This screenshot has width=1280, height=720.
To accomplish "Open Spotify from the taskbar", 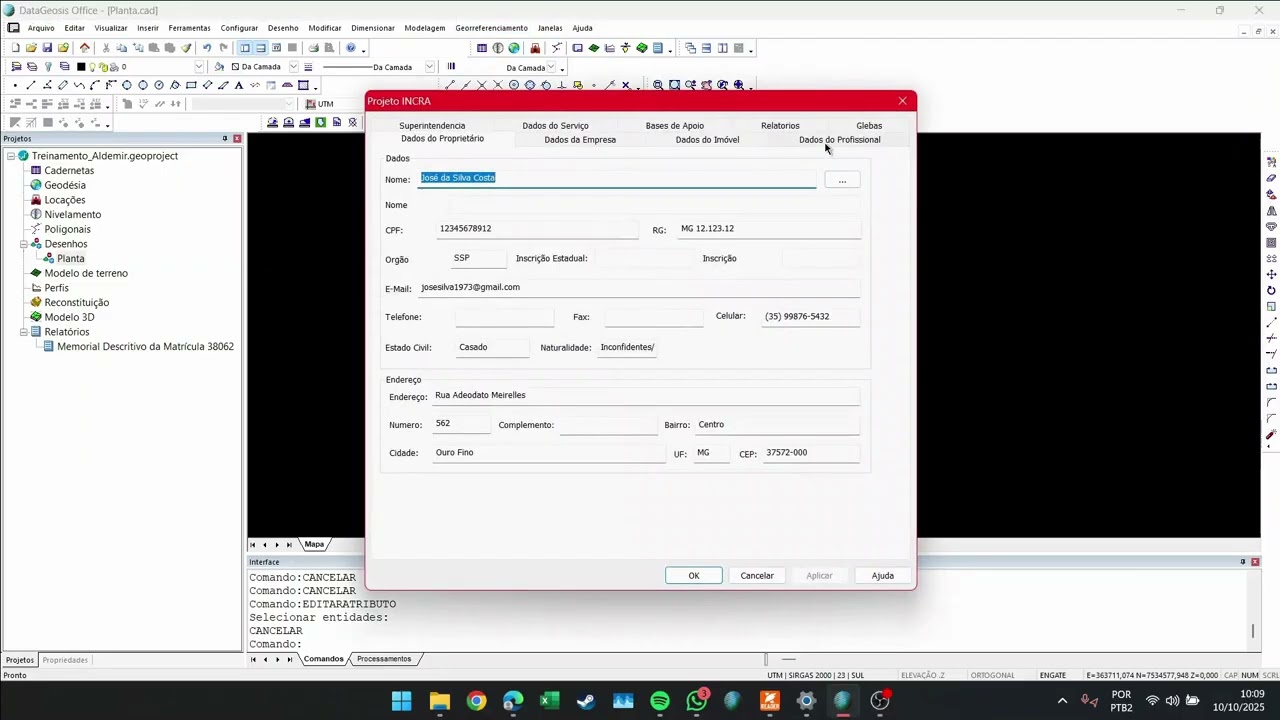I will click(x=660, y=701).
